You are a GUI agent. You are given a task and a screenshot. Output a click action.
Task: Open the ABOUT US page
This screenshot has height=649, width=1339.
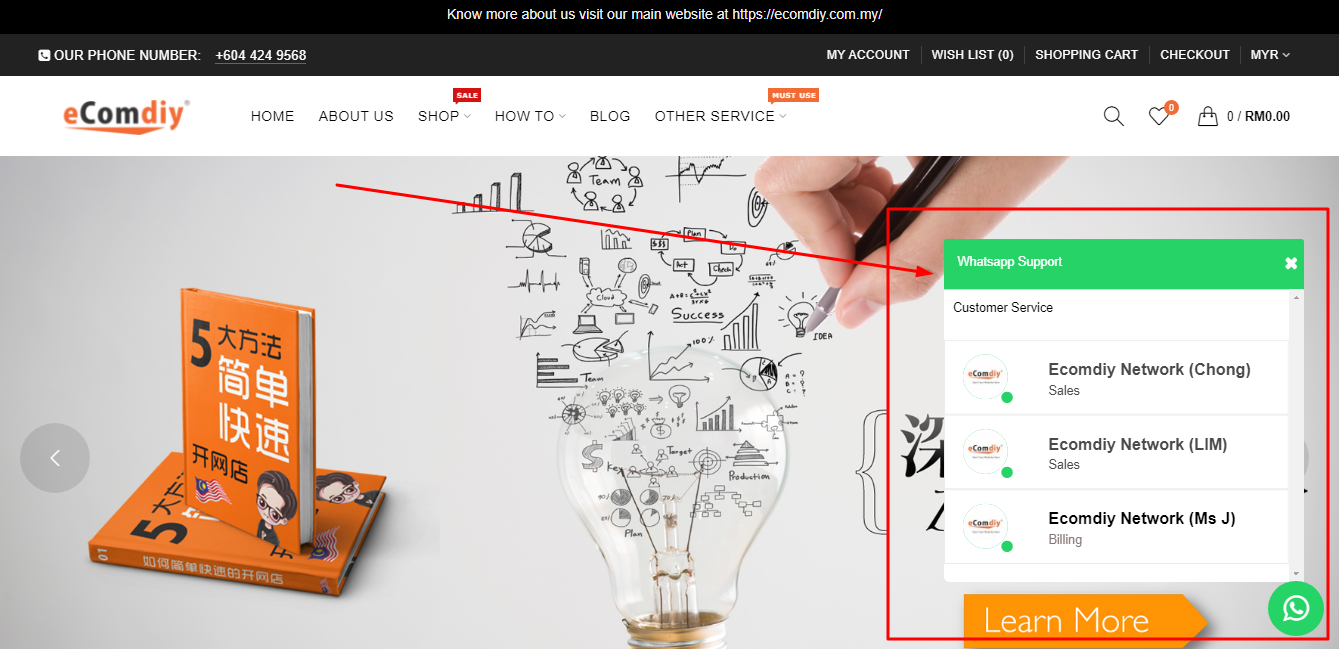point(356,116)
